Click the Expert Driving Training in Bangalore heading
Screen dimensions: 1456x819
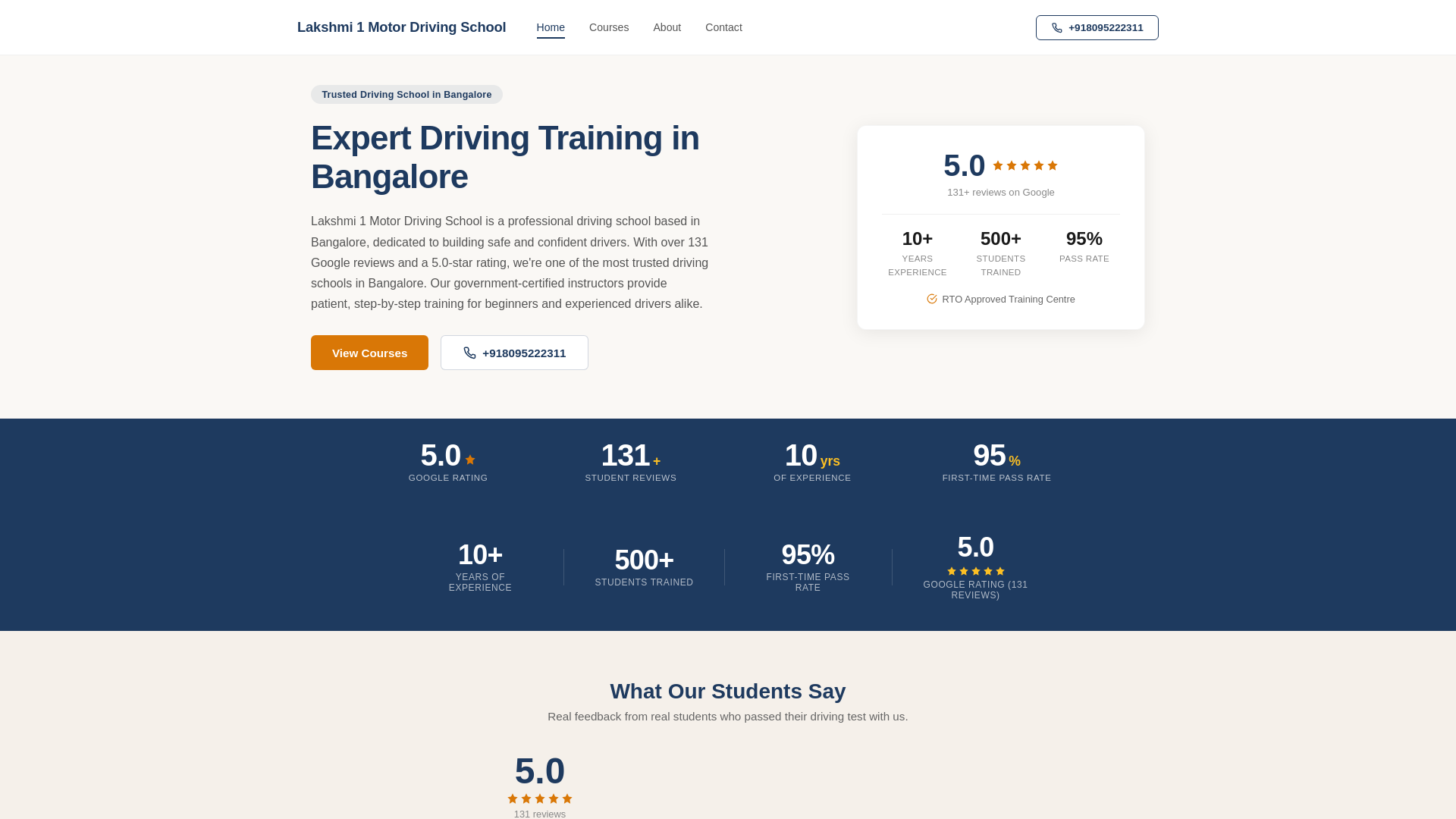point(505,158)
